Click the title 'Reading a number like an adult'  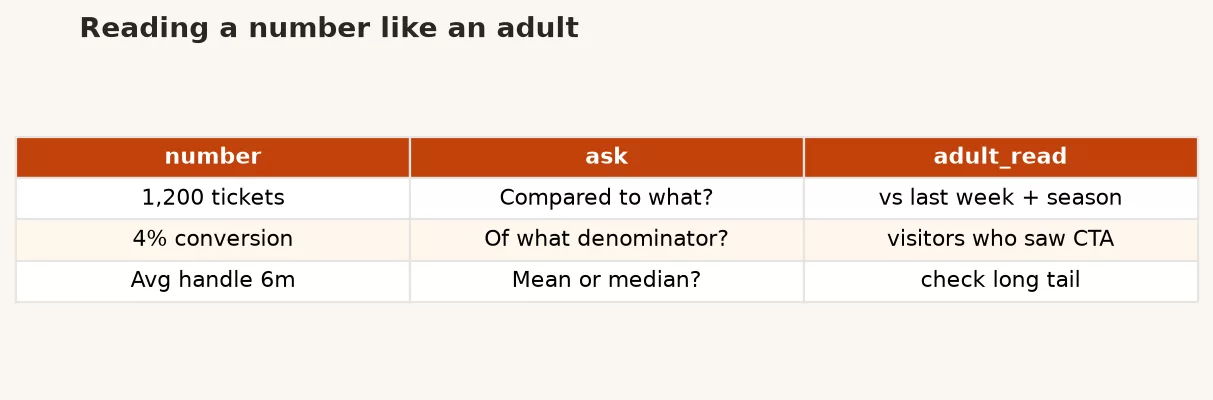tap(329, 29)
